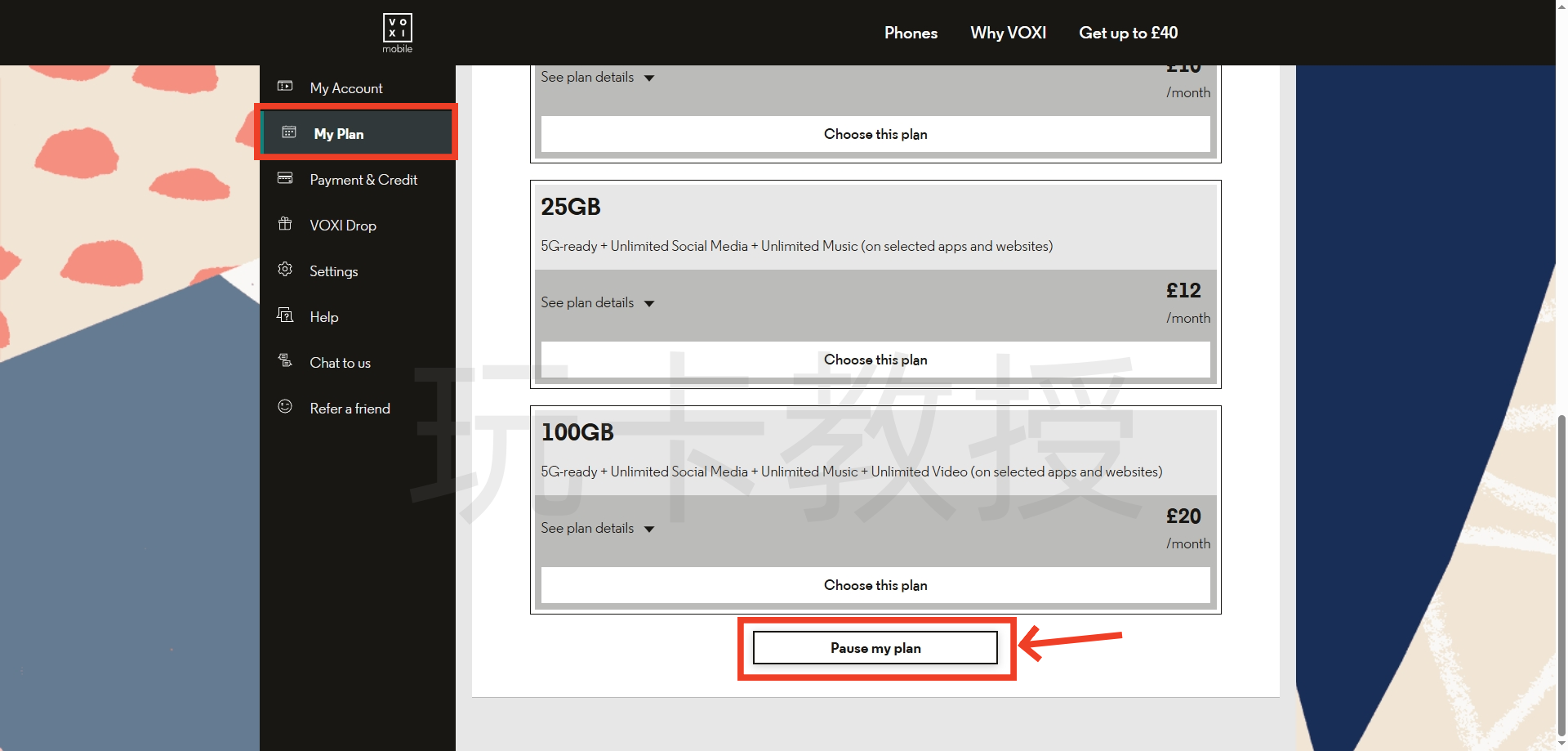Open the Phones menu item
Viewport: 1568px width, 751px height.
tap(911, 33)
